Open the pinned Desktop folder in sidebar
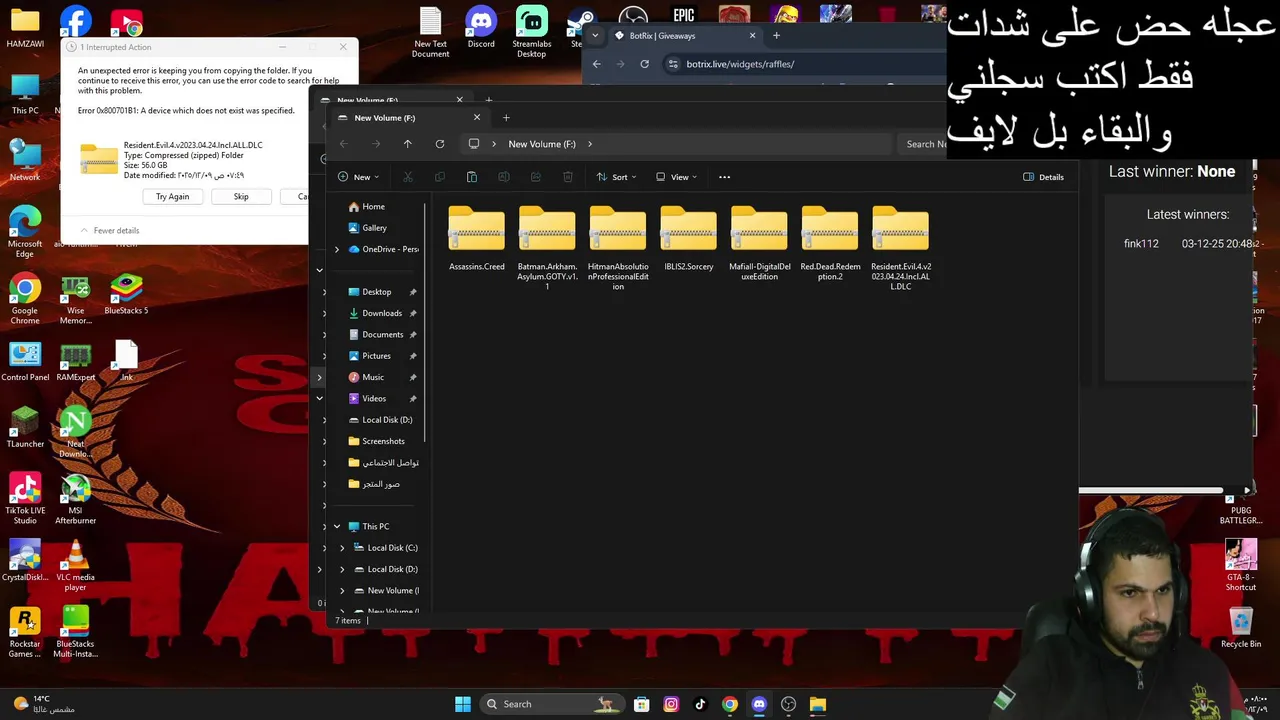This screenshot has width=1280, height=720. [x=376, y=292]
